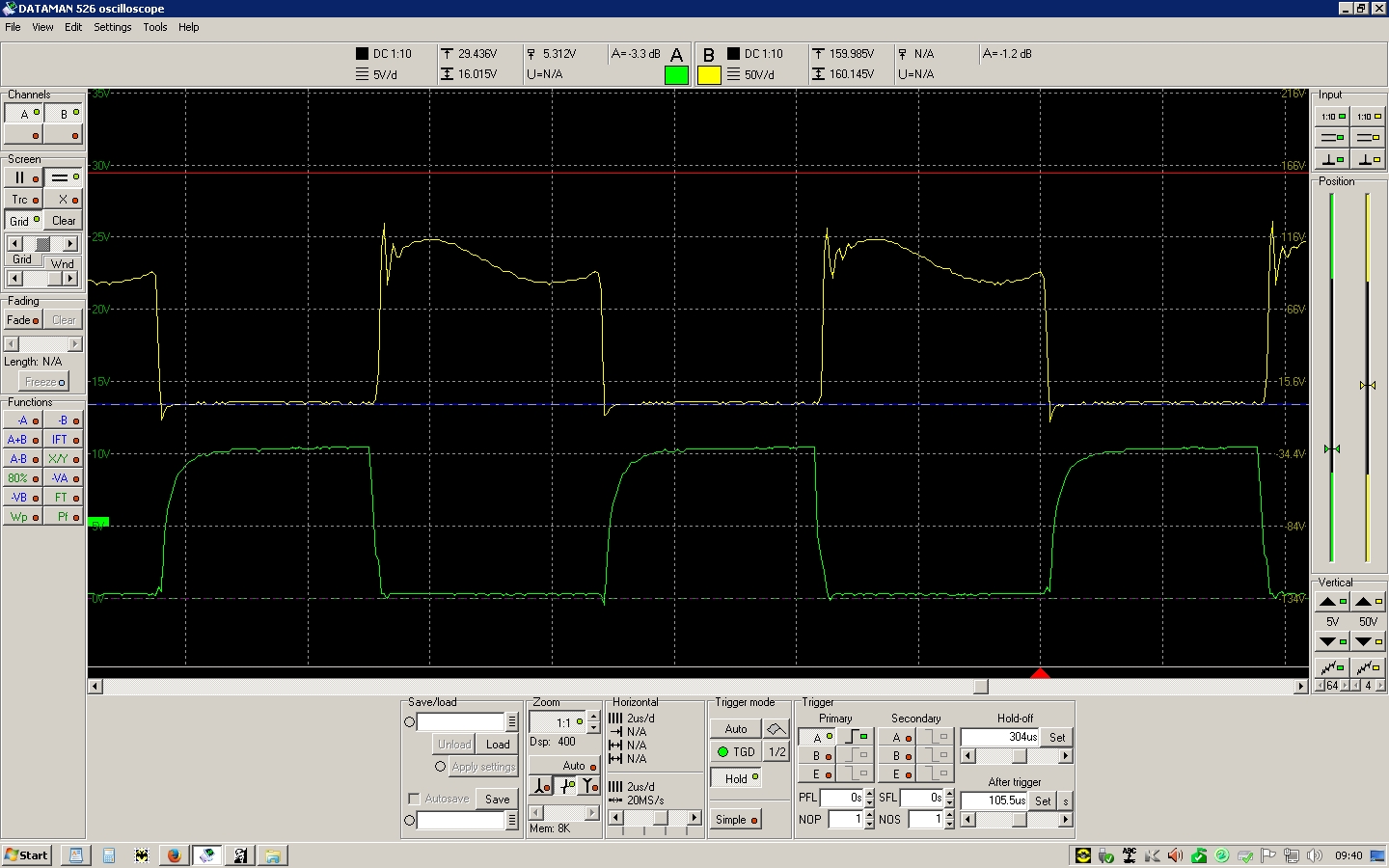Open the lower Save/load file list
The height and width of the screenshot is (868, 1389).
pyautogui.click(x=512, y=820)
